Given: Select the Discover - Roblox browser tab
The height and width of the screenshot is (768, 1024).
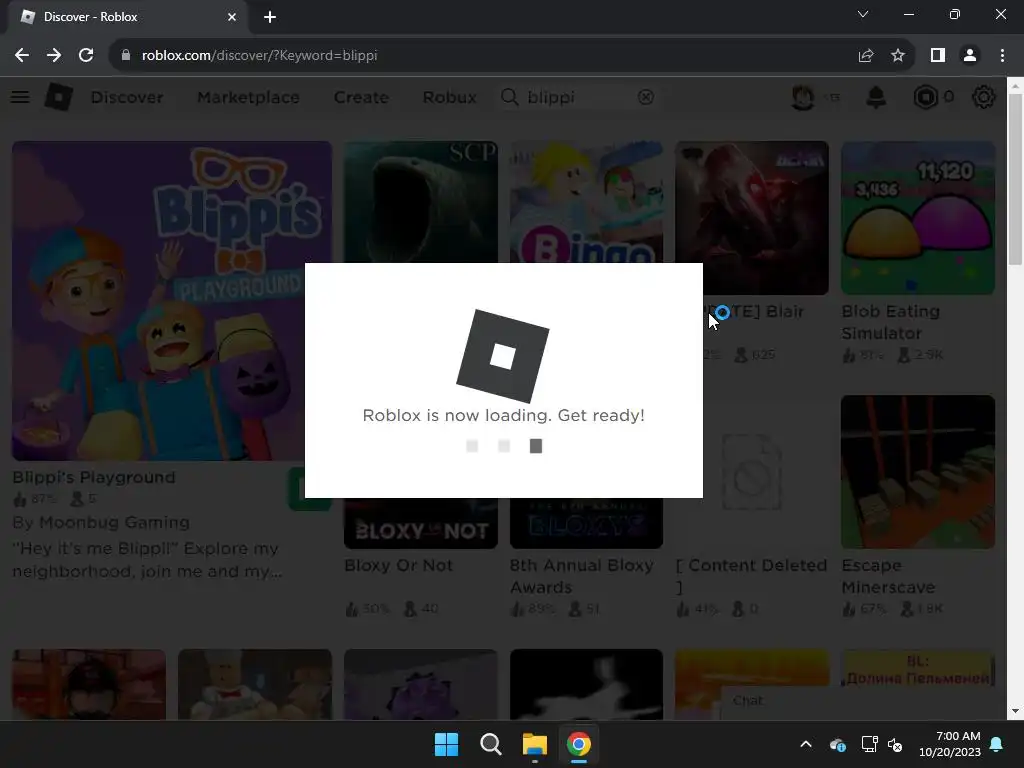Looking at the screenshot, I should (x=127, y=17).
